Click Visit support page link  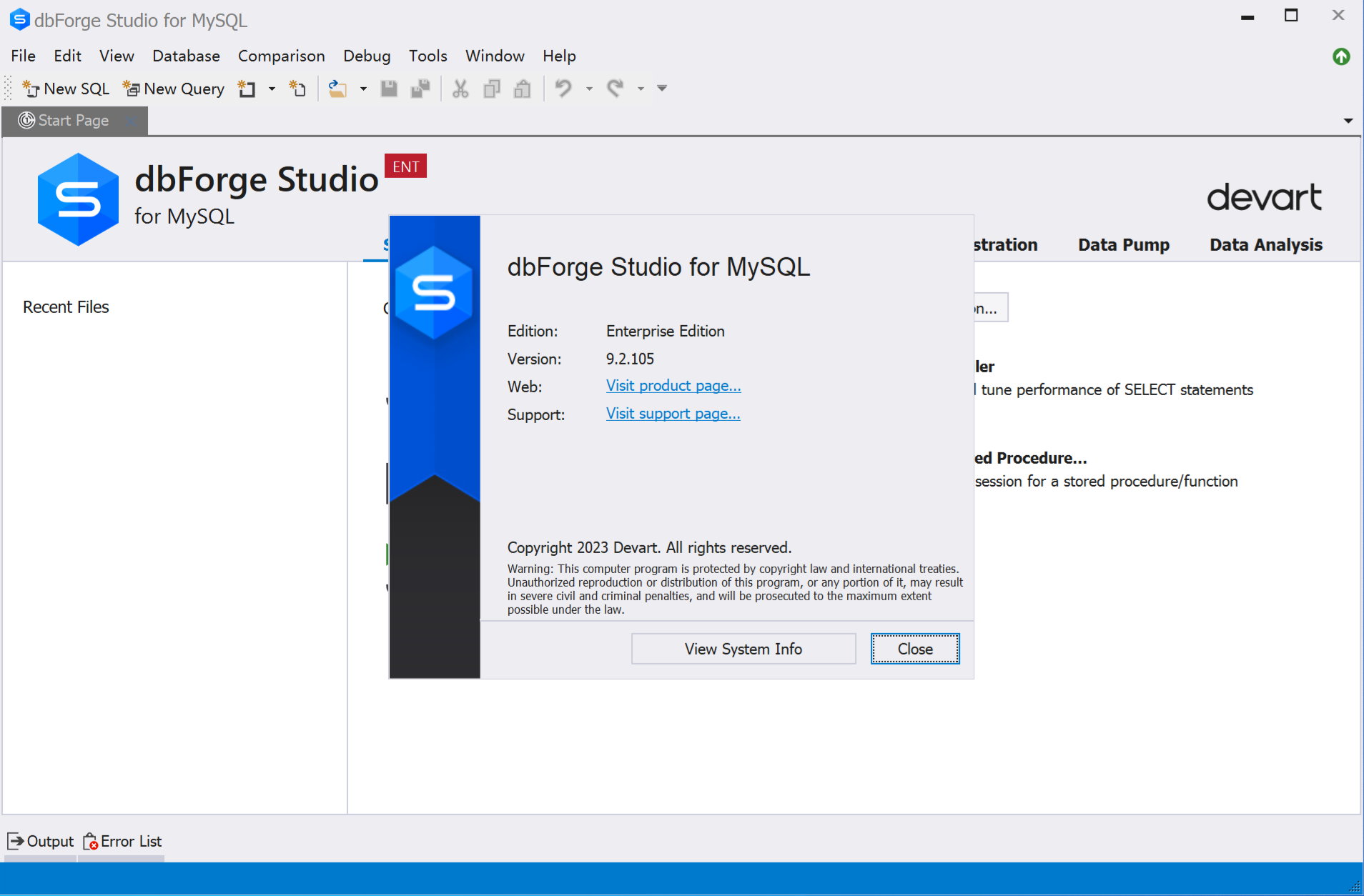[x=673, y=414]
